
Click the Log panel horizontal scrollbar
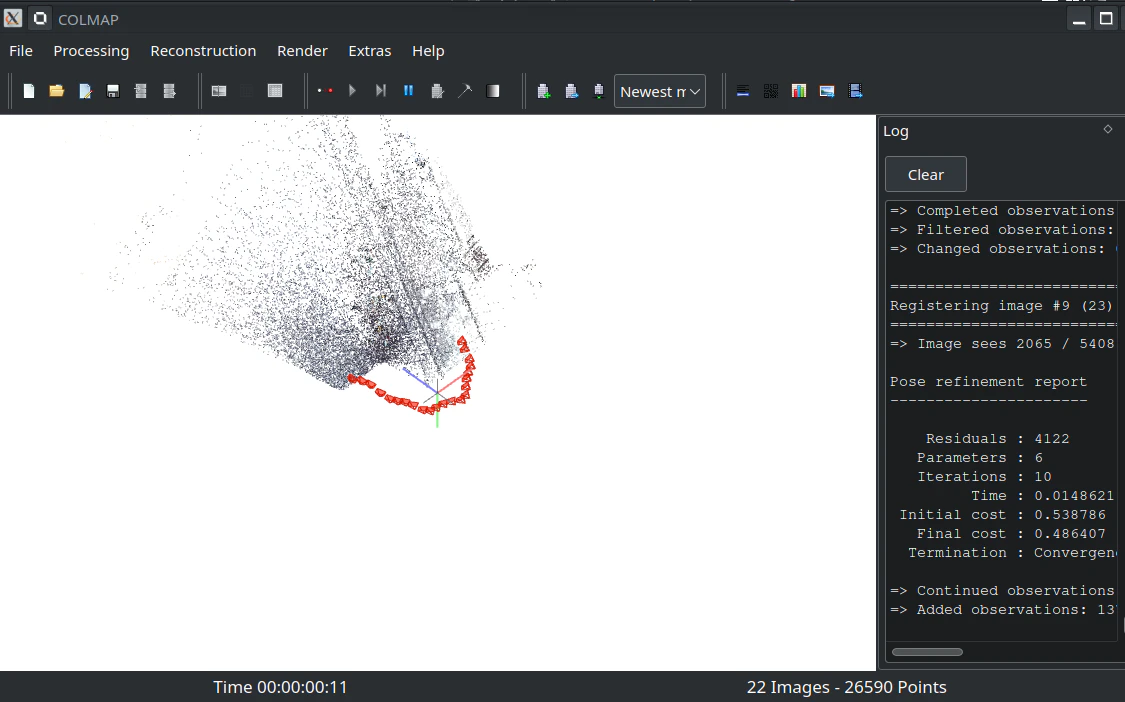927,652
